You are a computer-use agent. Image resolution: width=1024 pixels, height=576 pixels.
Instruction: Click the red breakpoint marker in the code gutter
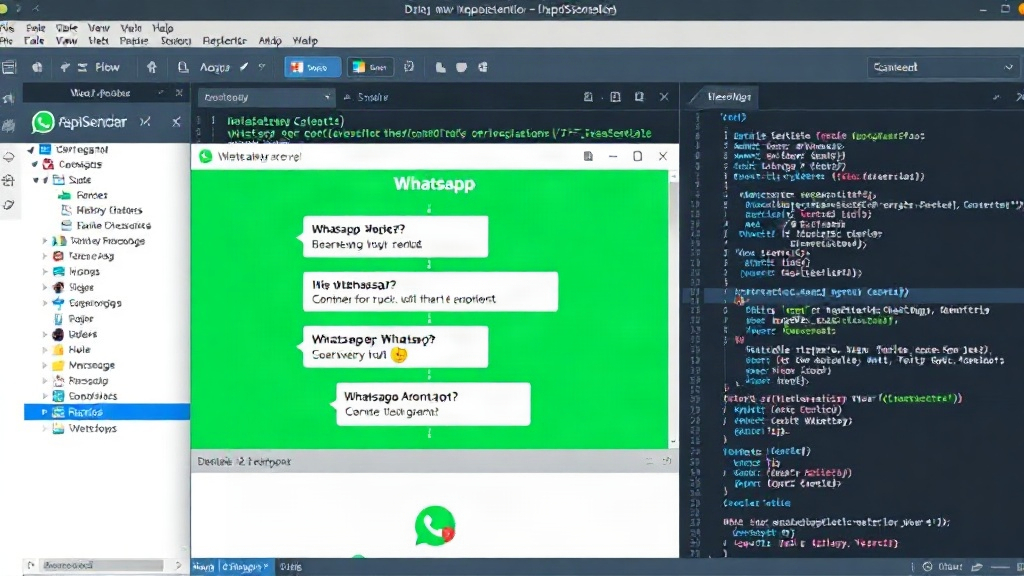[739, 301]
